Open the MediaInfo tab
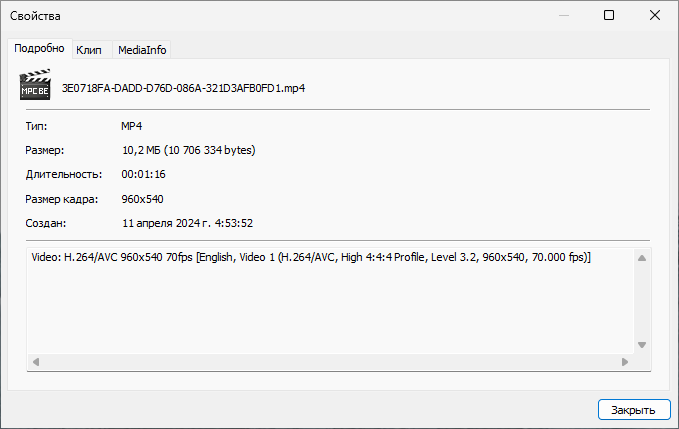Screen dimensions: 679x429 click(x=142, y=49)
